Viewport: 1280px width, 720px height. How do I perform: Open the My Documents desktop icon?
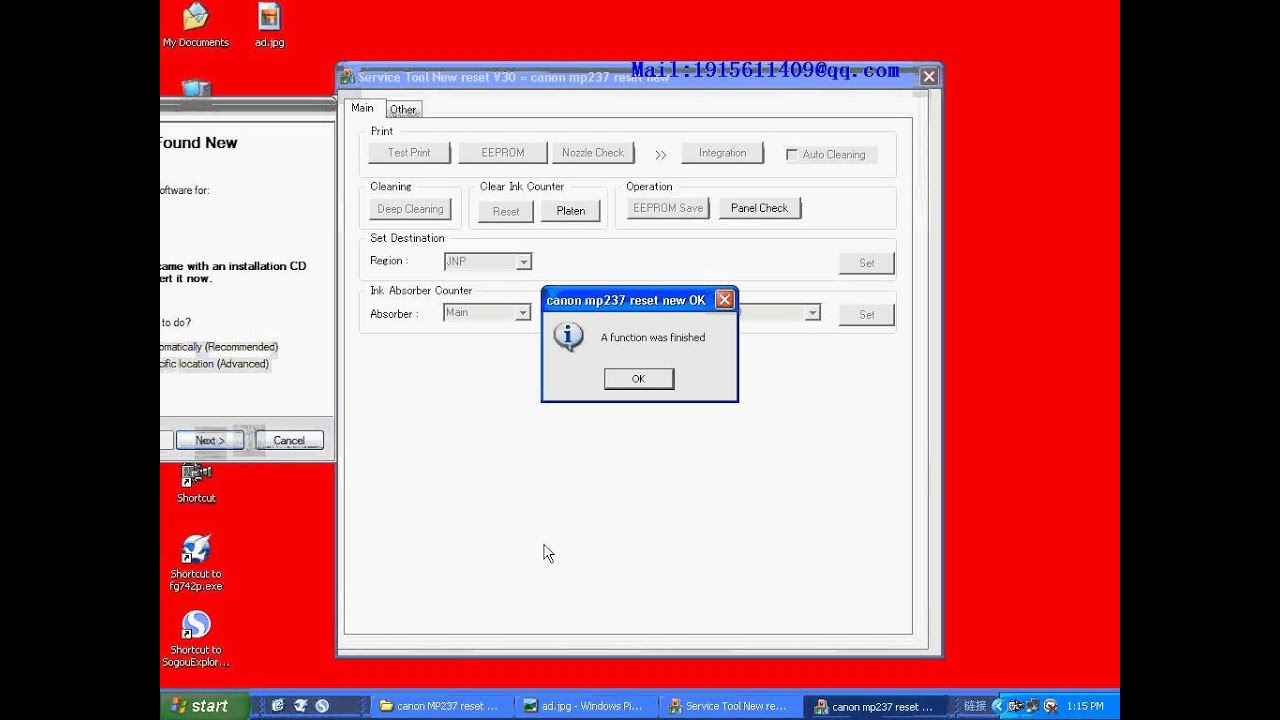click(x=196, y=25)
